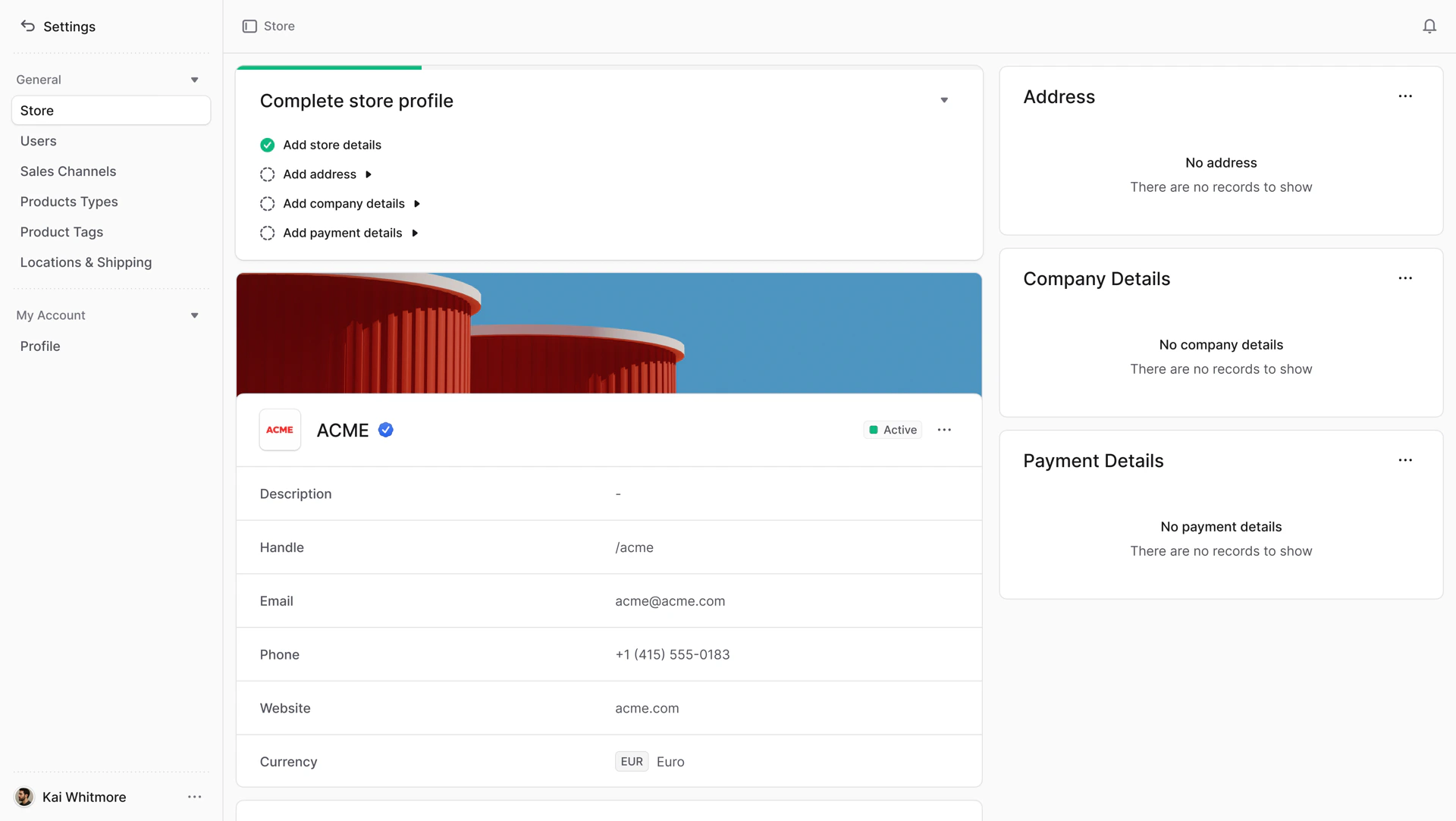1456x821 pixels.
Task: Click the Store breadcrumb label
Action: point(279,27)
